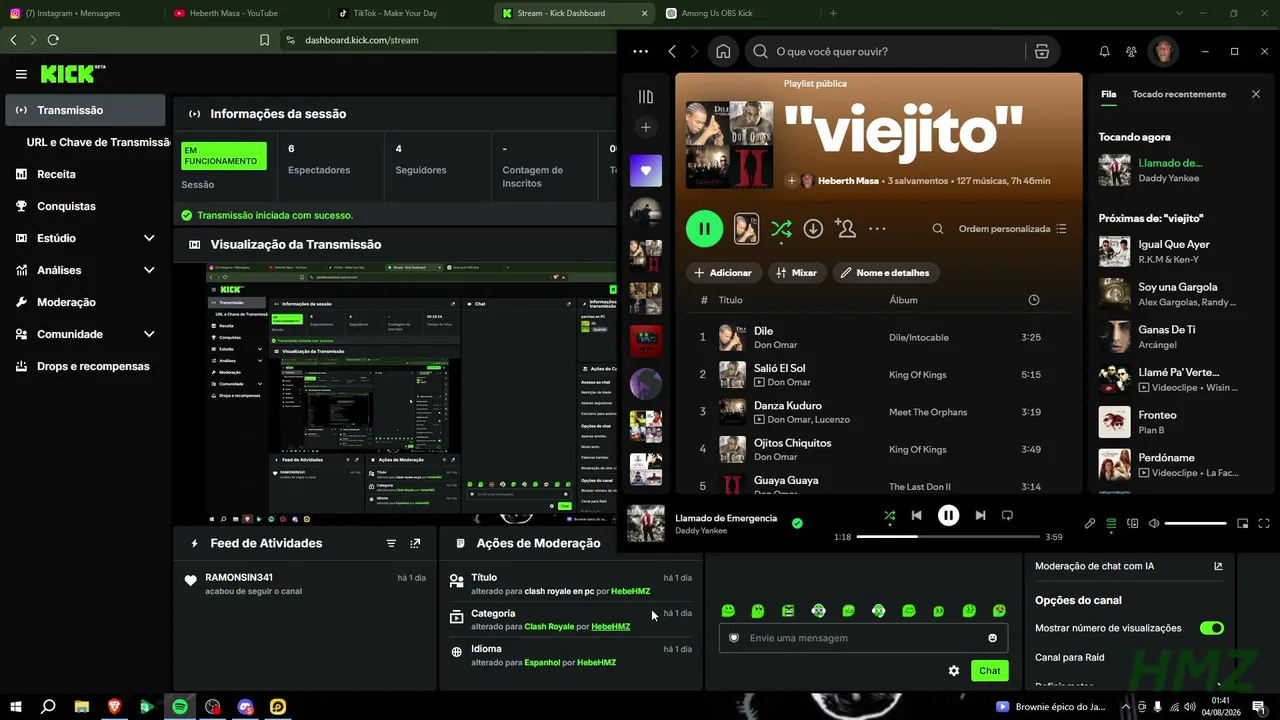Toggle the Queue view icon in Spotify
The image size is (1280, 720).
(1111, 523)
